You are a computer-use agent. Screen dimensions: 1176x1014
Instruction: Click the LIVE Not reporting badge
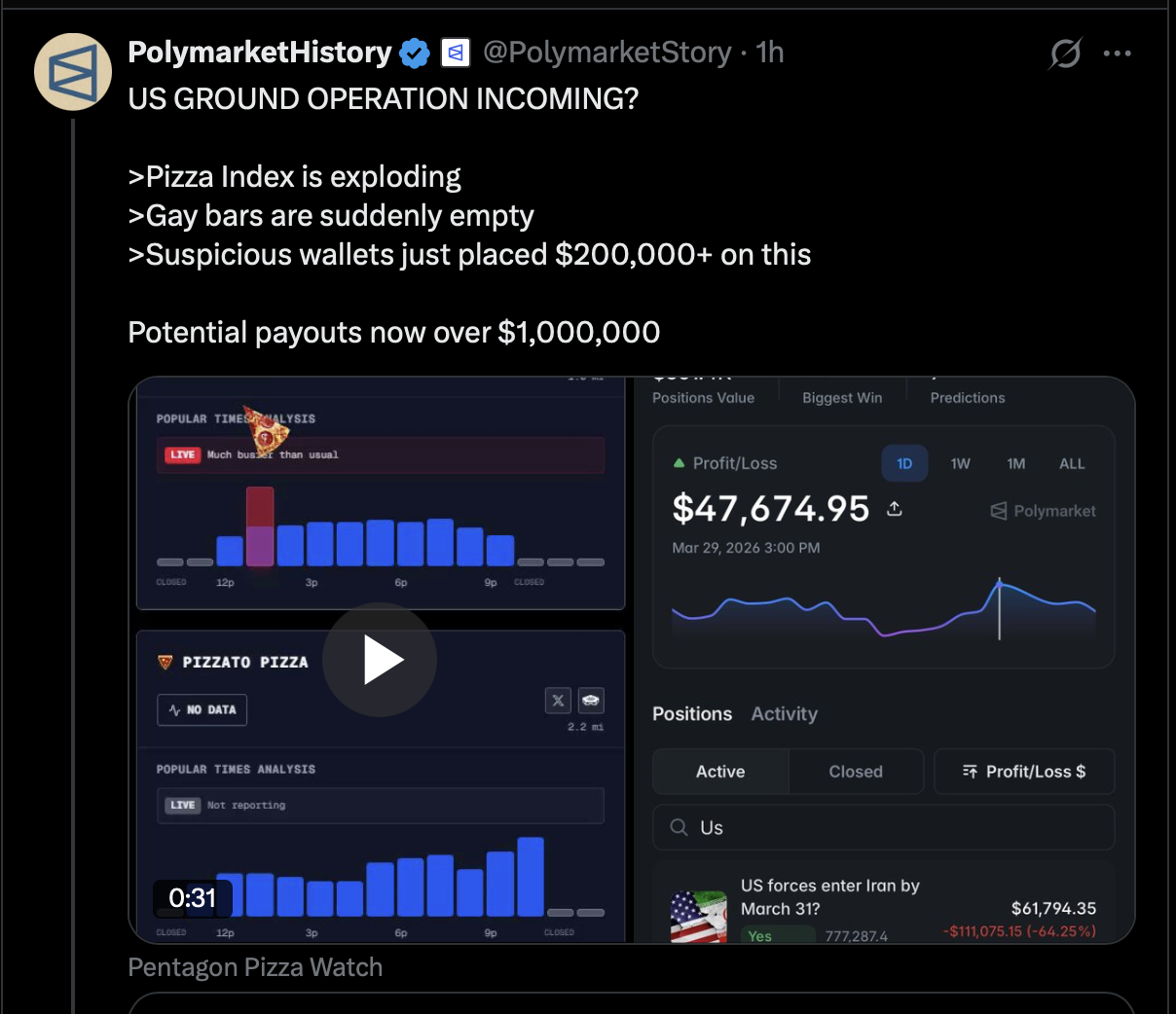[182, 805]
